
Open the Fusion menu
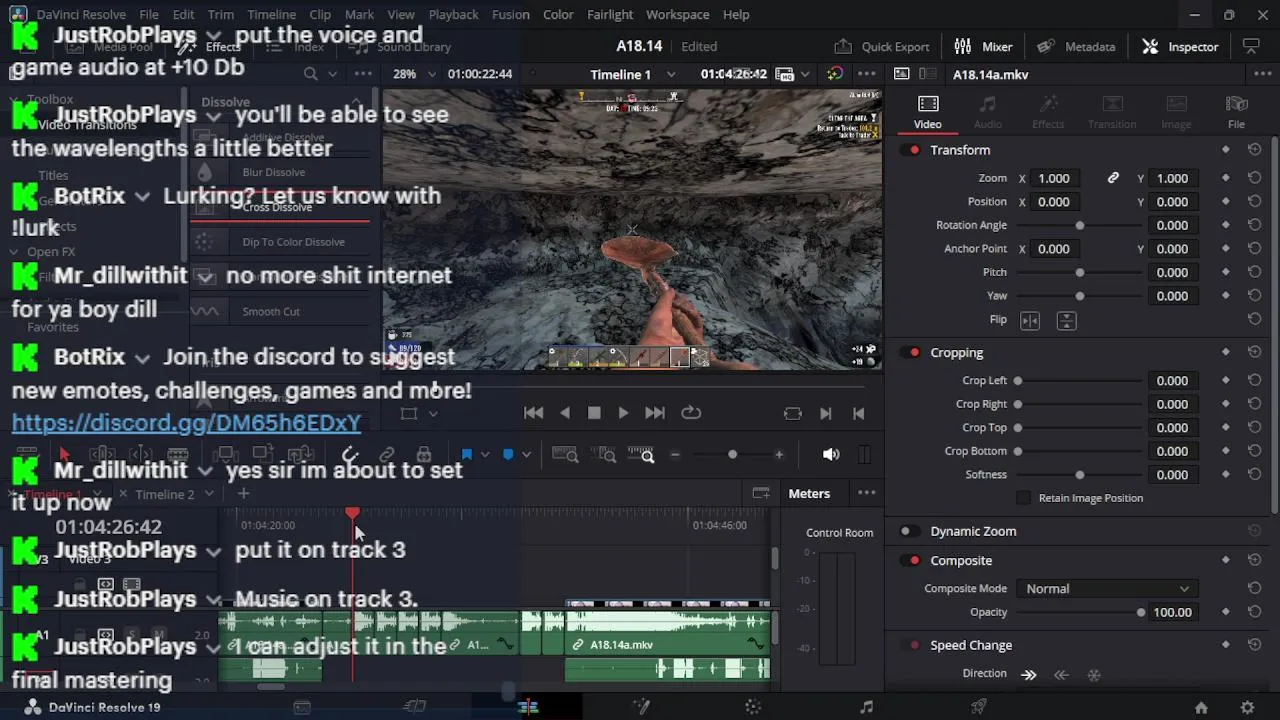point(510,14)
